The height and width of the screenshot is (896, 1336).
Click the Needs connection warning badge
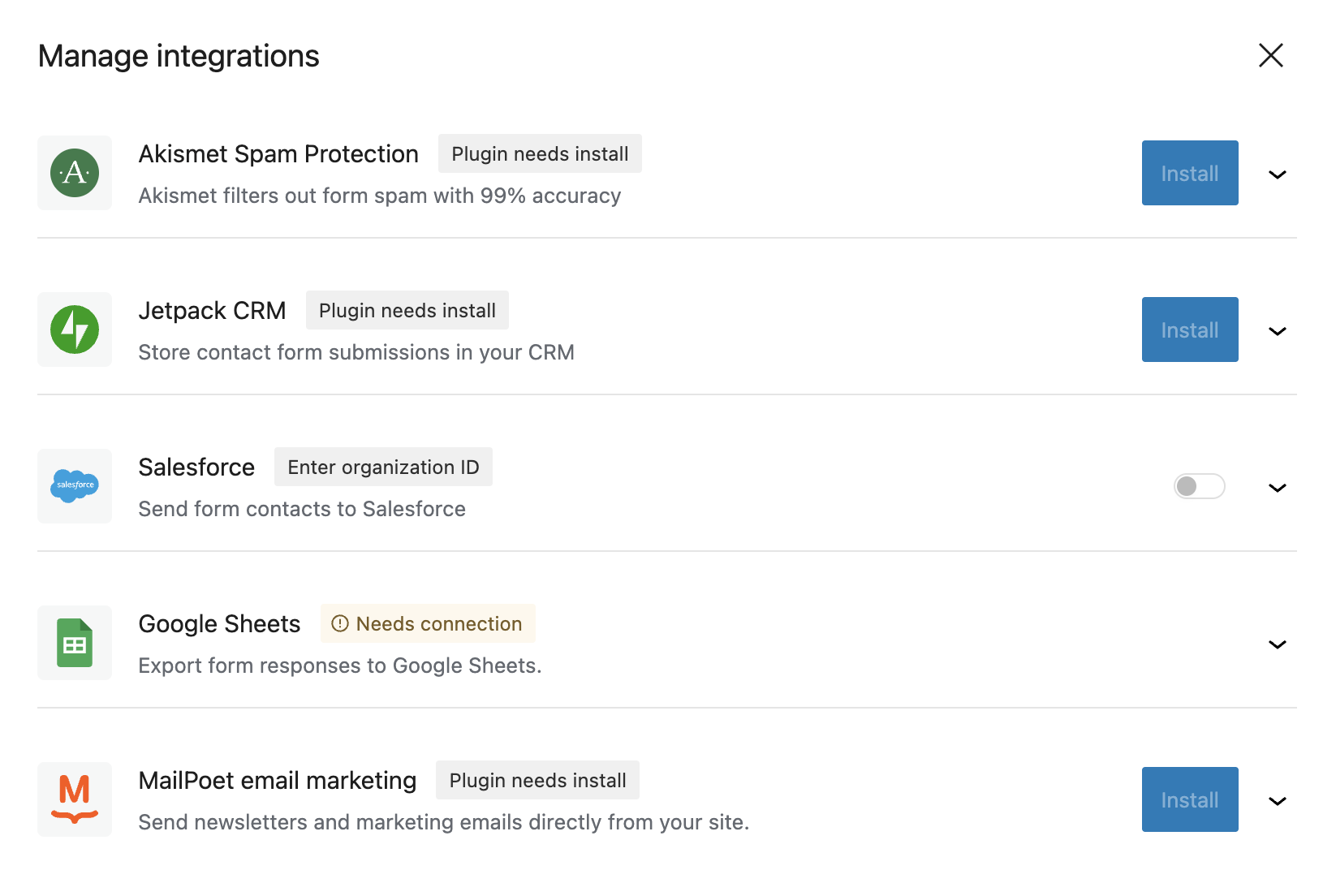point(428,624)
